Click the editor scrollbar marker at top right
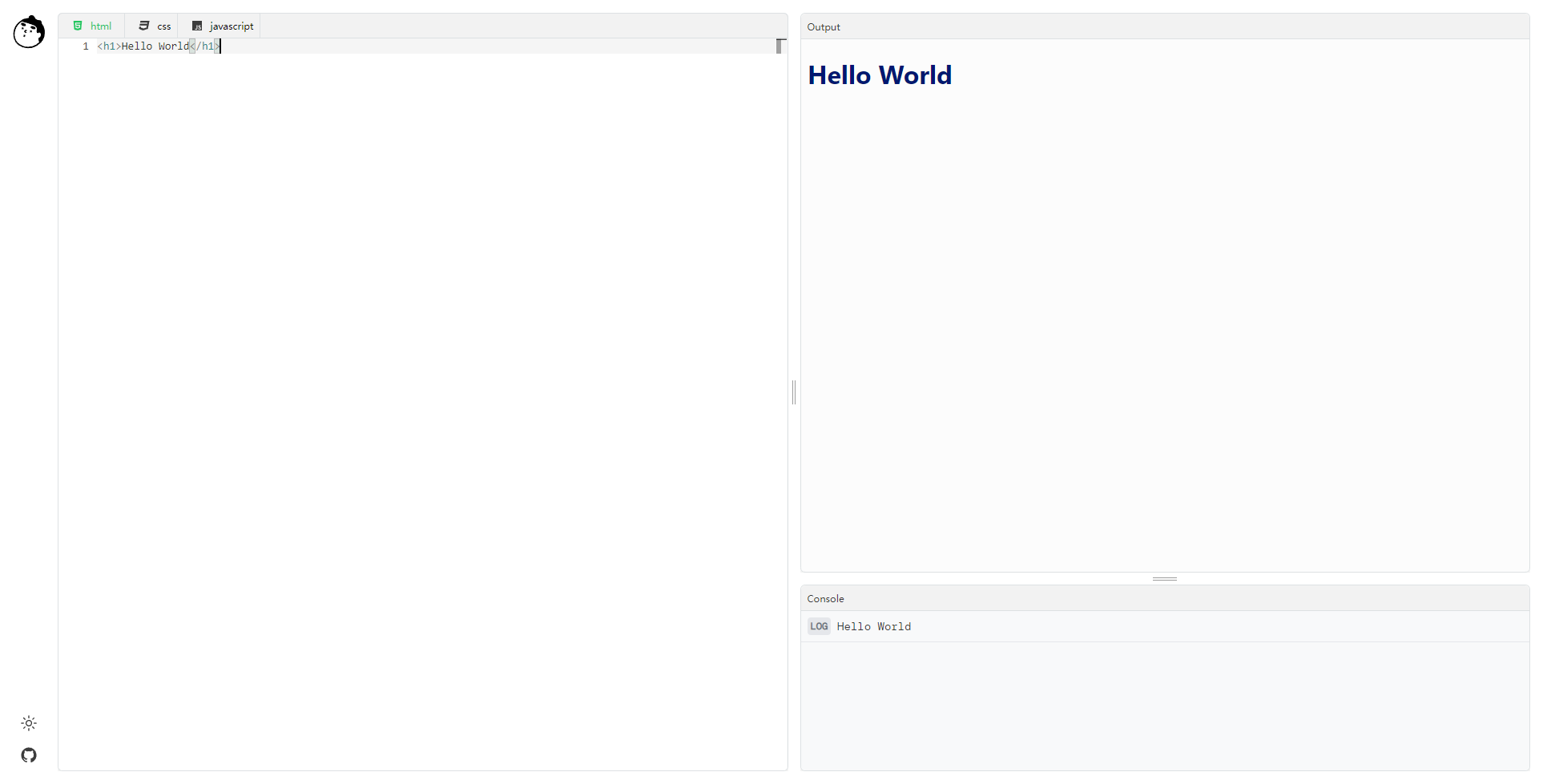 780,46
